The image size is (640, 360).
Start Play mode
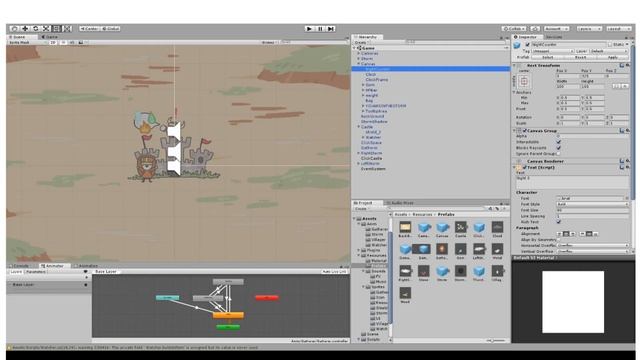pos(309,29)
